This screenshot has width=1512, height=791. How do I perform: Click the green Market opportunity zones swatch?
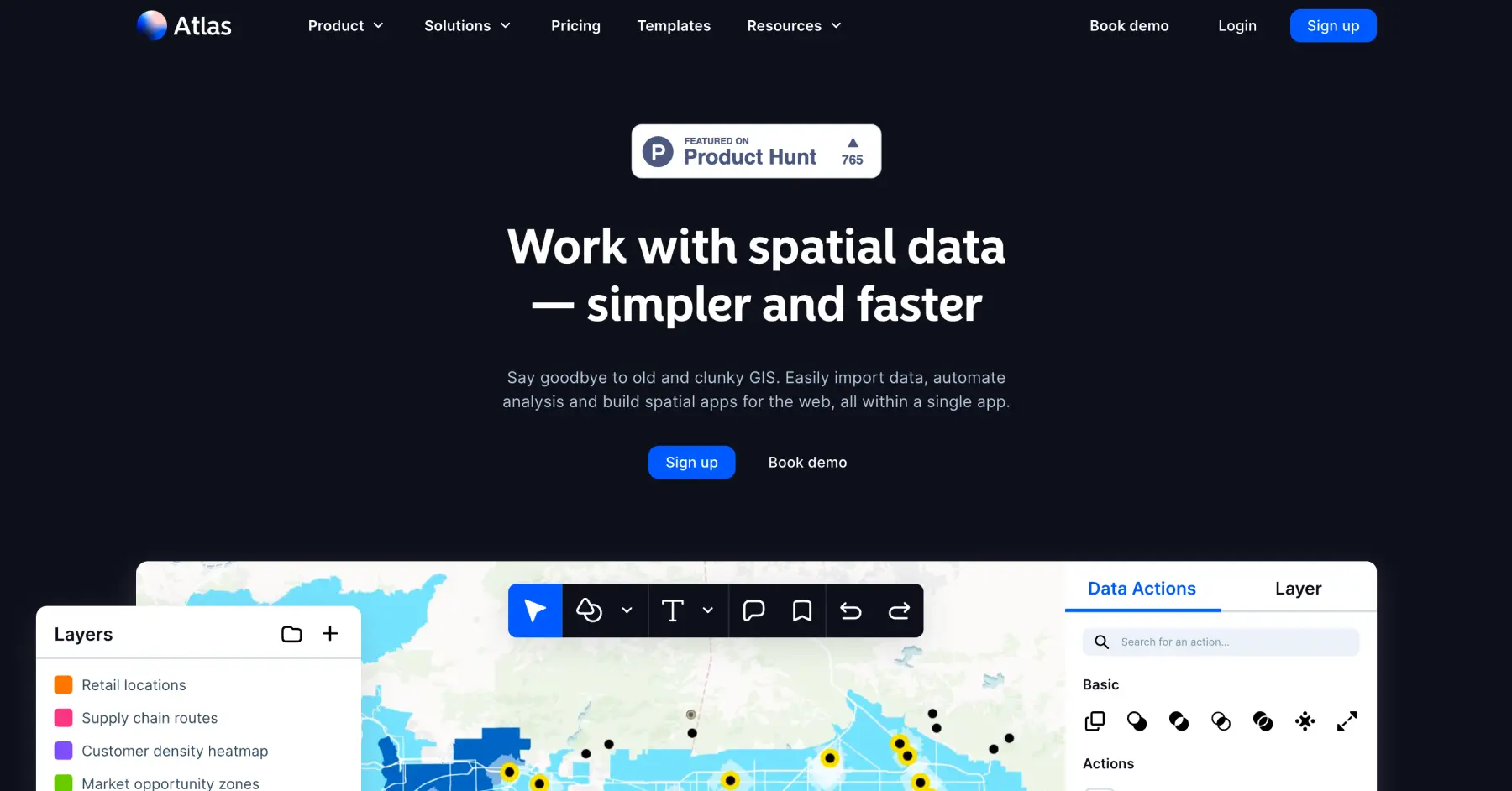pos(63,783)
